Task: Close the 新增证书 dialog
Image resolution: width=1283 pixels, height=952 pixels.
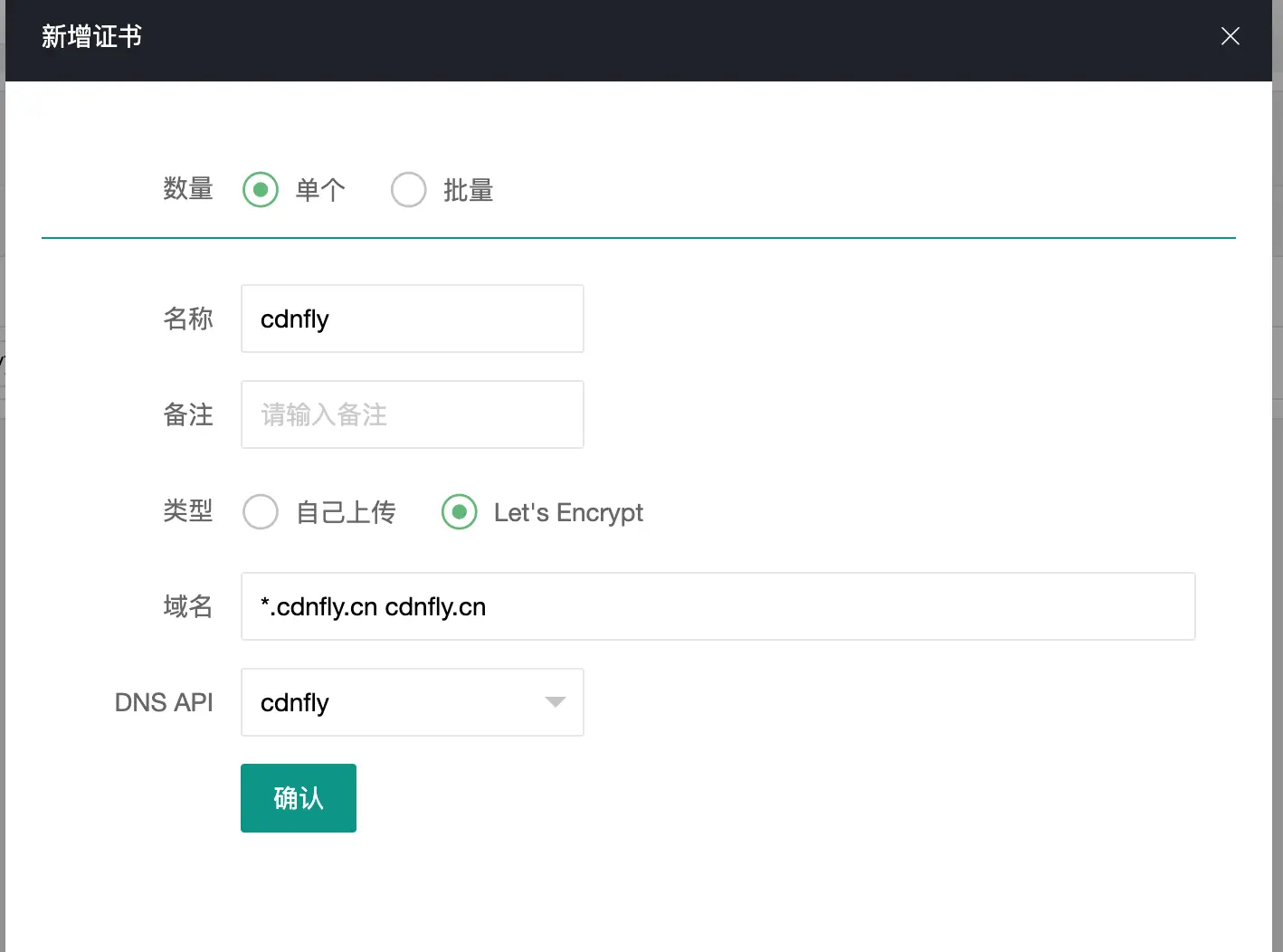Action: [1230, 36]
